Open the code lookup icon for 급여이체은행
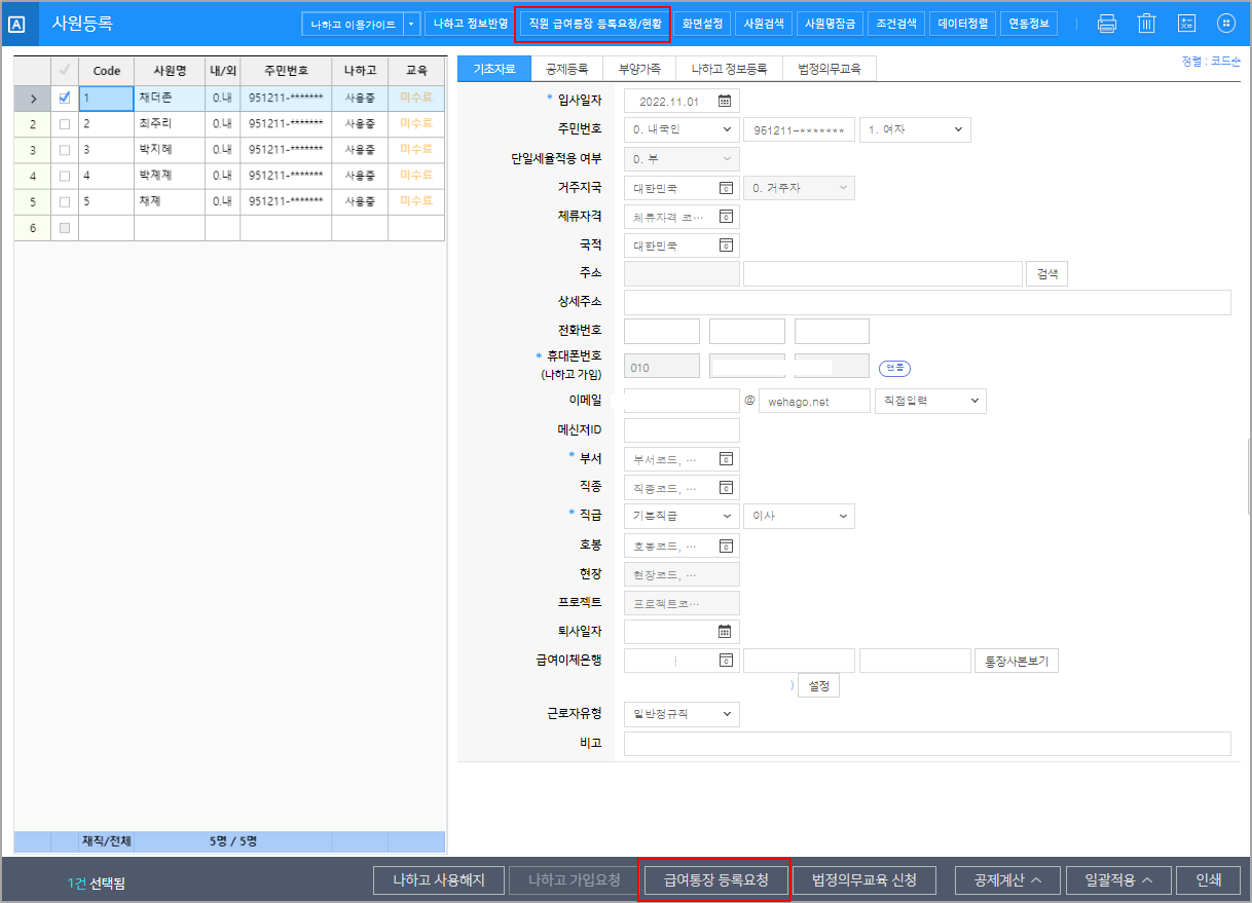 (727, 661)
